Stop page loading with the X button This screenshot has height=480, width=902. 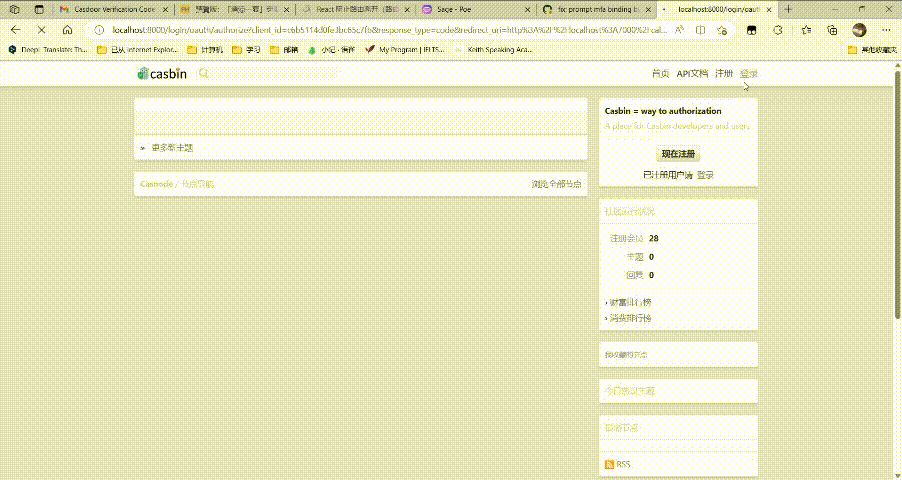(41, 30)
